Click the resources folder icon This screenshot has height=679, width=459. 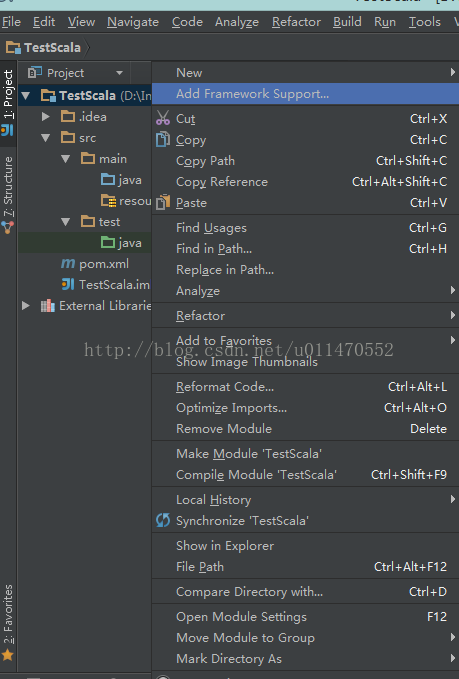coord(108,200)
